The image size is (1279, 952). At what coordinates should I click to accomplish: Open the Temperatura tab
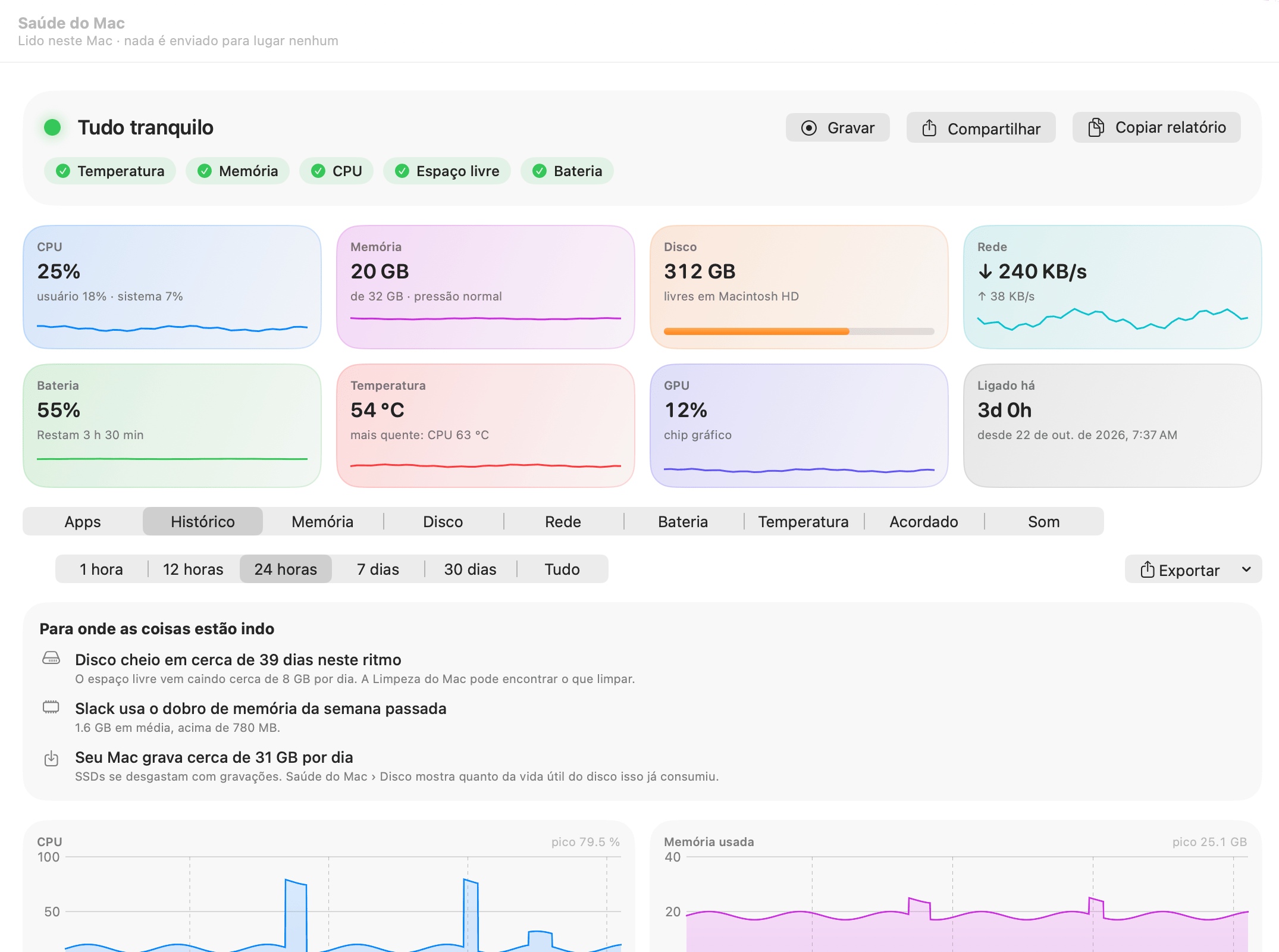[803, 522]
